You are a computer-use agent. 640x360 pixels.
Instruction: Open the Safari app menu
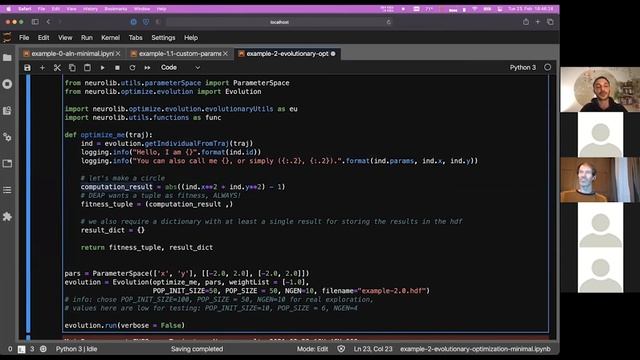(x=24, y=9)
